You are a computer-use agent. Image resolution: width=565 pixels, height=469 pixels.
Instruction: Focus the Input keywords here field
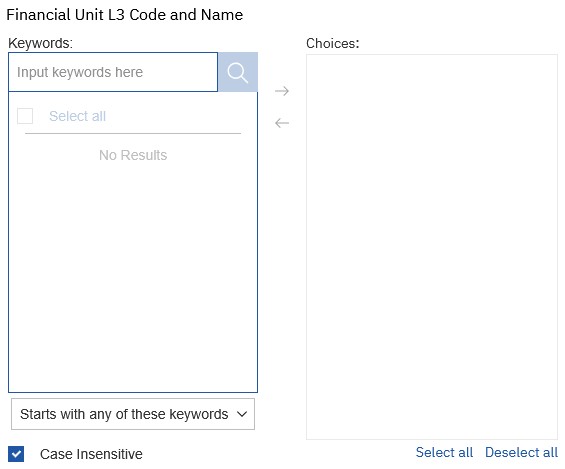113,72
